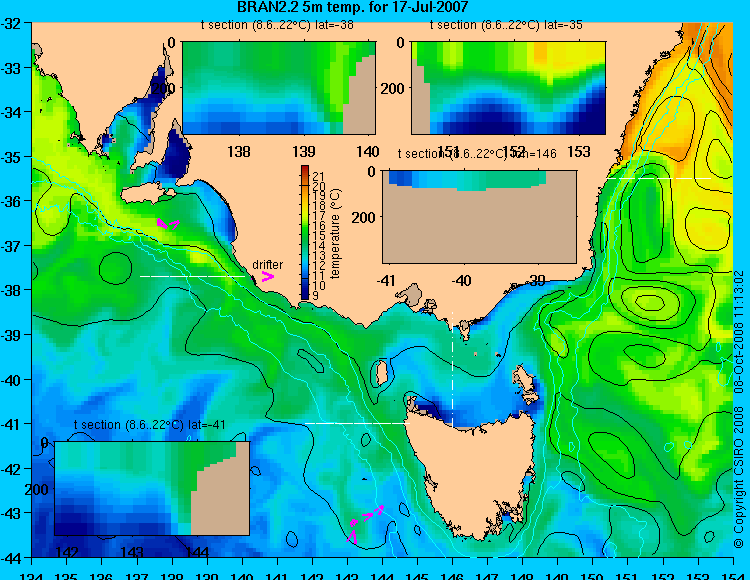
Task: Click the vertical "temperature (°C)" legend label
Action: 335,233
